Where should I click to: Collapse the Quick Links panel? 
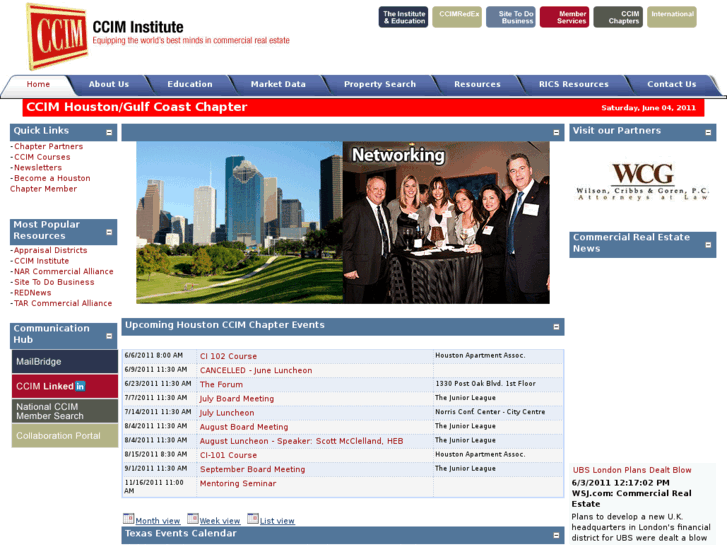coord(109,132)
